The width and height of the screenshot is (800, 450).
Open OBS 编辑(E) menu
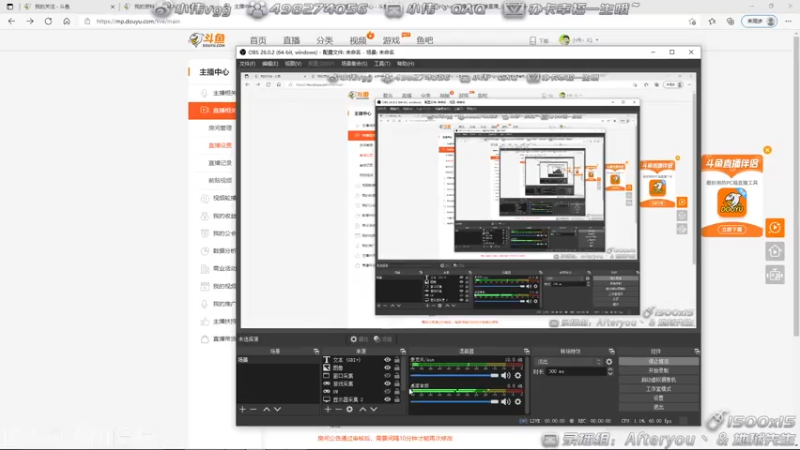[x=270, y=64]
